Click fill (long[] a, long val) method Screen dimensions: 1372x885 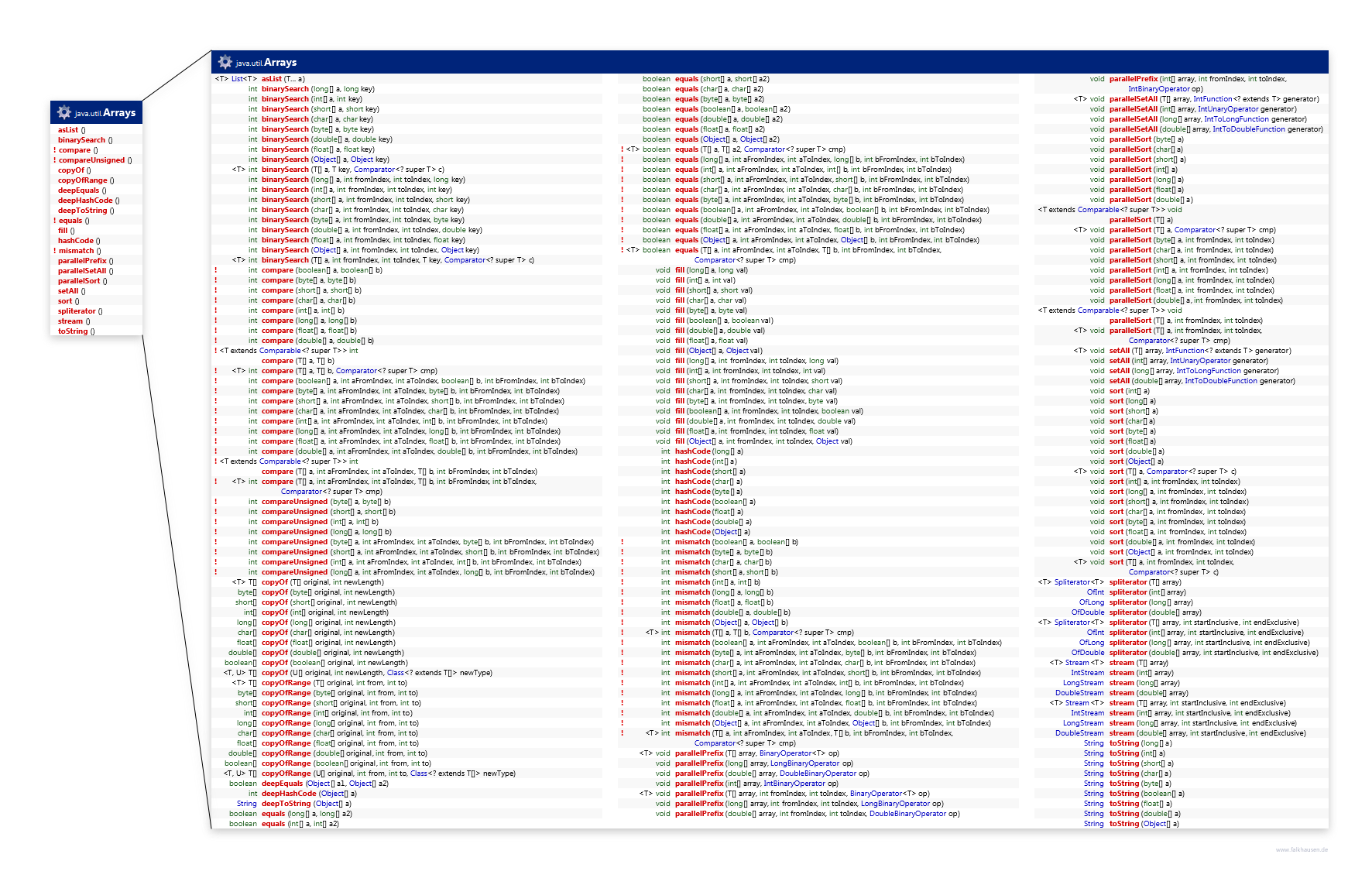click(x=712, y=270)
